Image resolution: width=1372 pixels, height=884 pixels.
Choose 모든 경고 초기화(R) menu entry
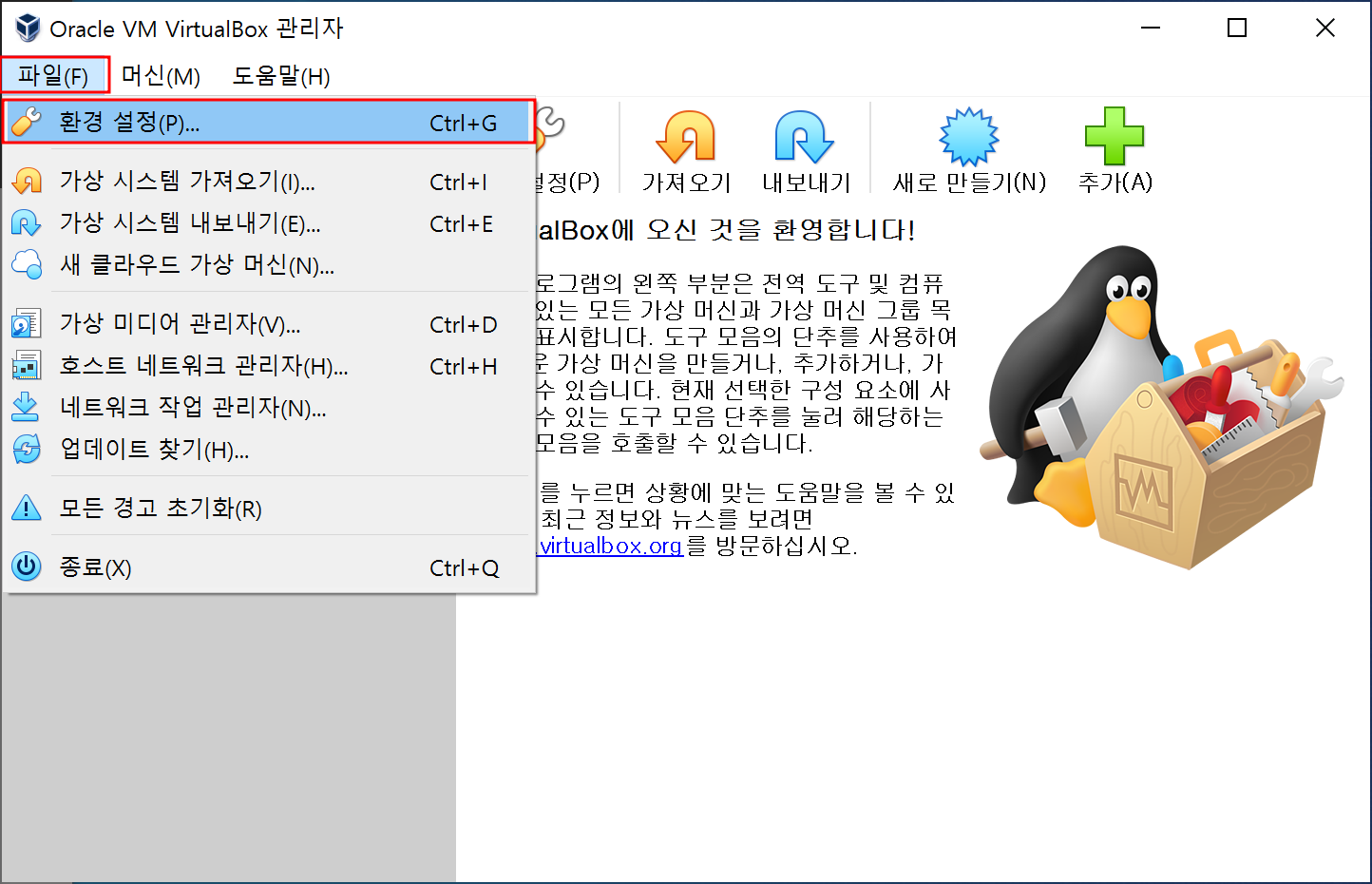[x=268, y=509]
